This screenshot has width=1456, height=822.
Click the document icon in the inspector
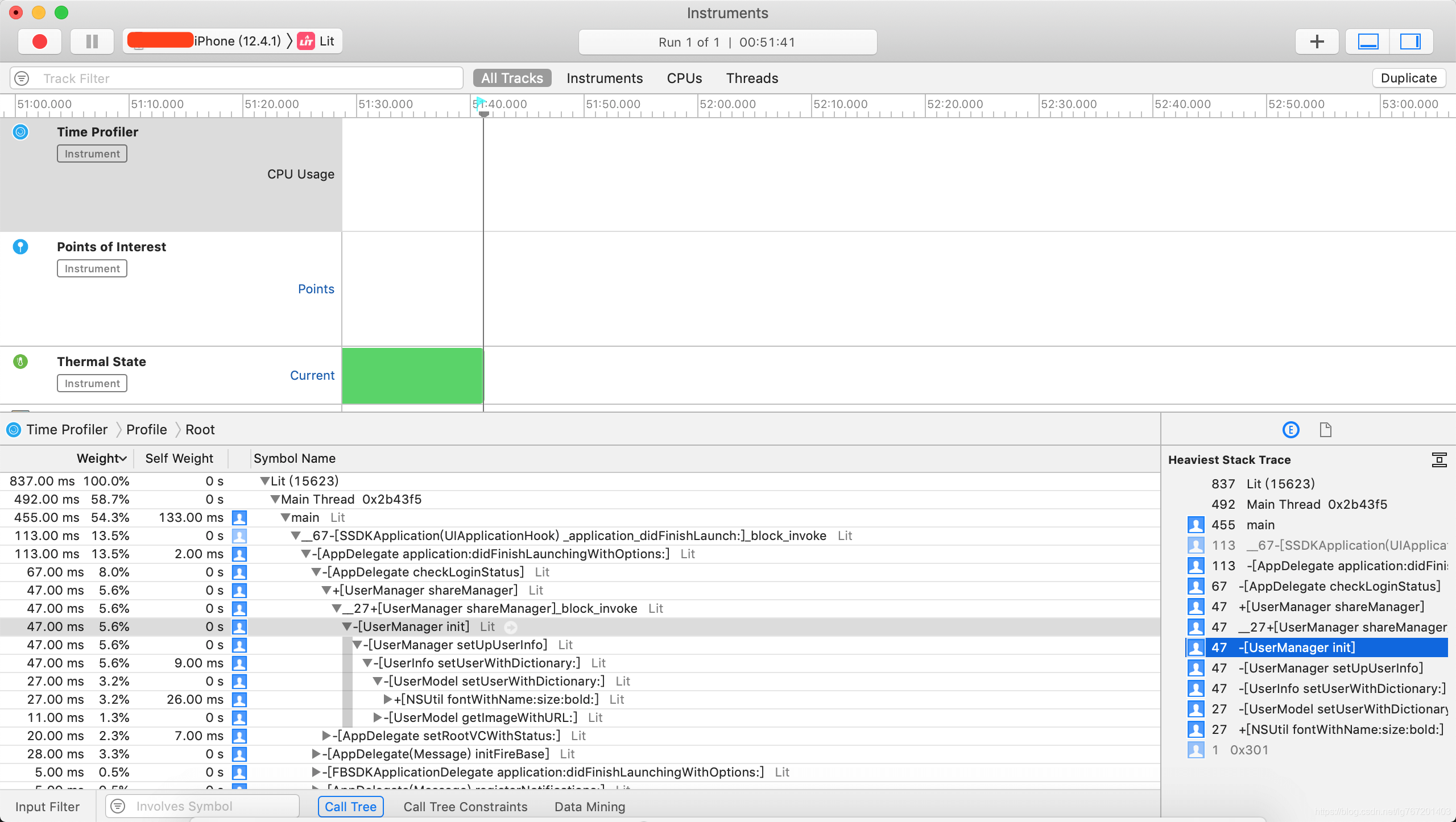click(x=1326, y=430)
